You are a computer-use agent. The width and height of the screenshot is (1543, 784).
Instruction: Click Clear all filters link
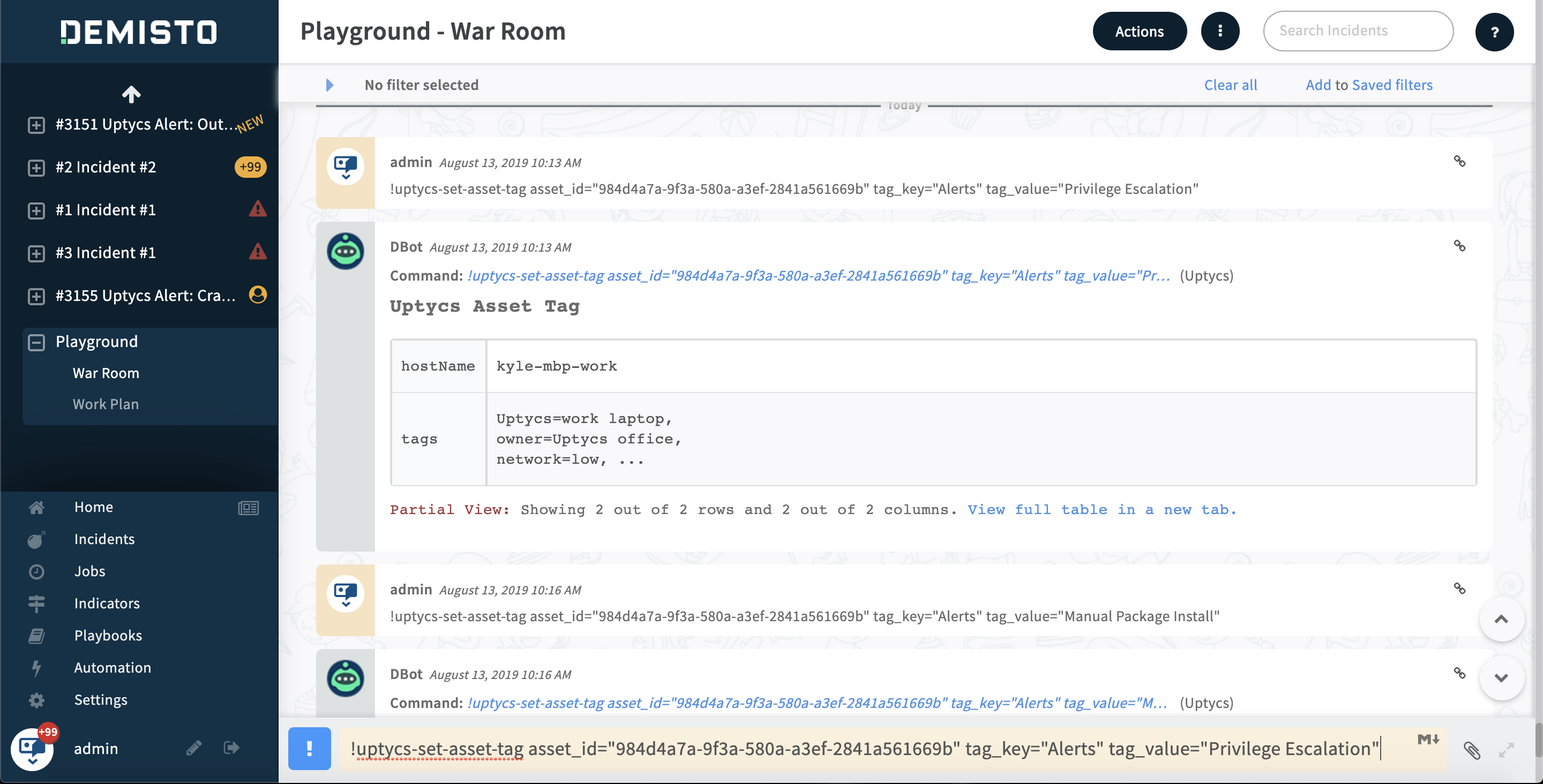point(1230,85)
